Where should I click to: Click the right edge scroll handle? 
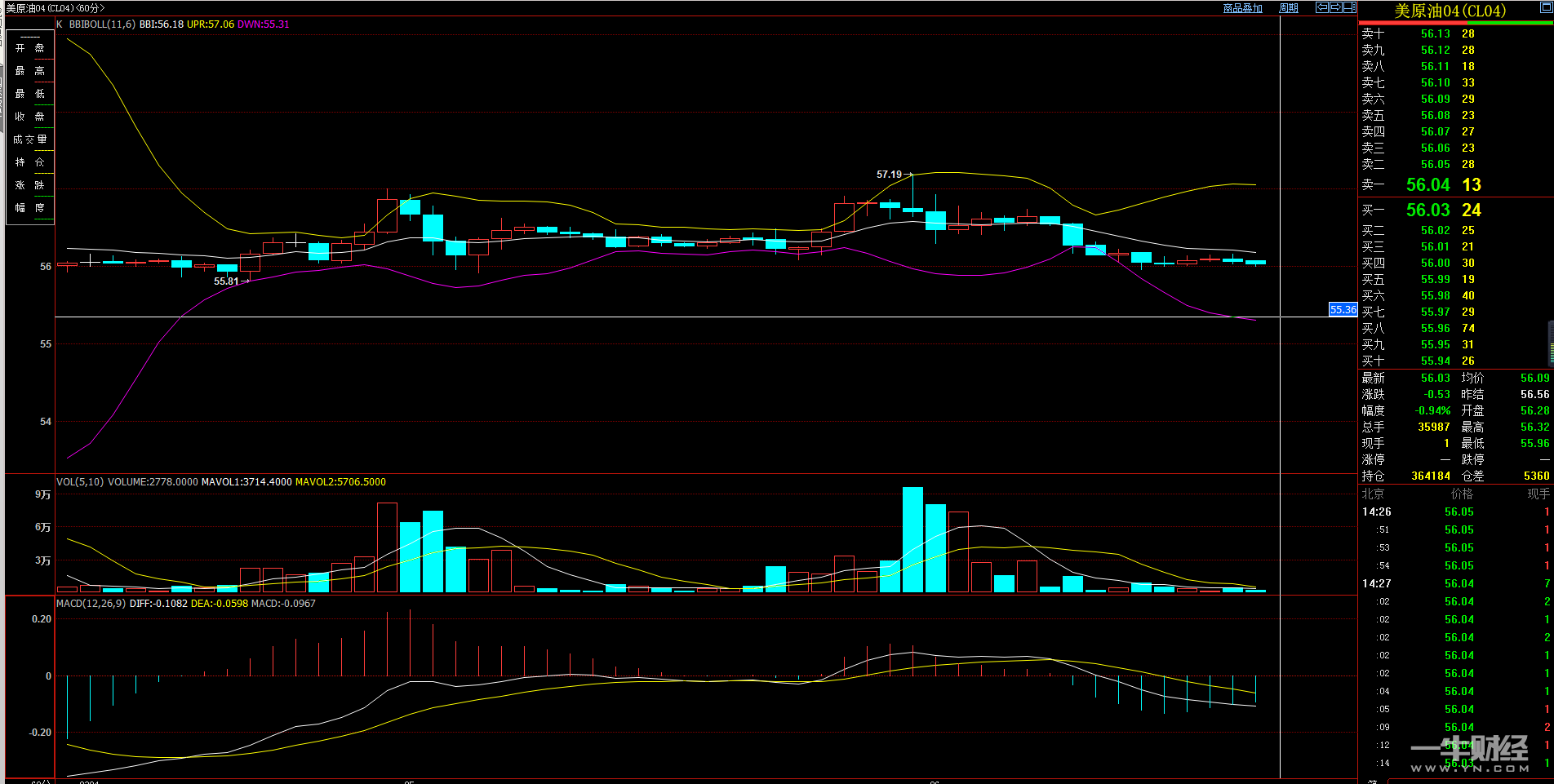(1550, 343)
